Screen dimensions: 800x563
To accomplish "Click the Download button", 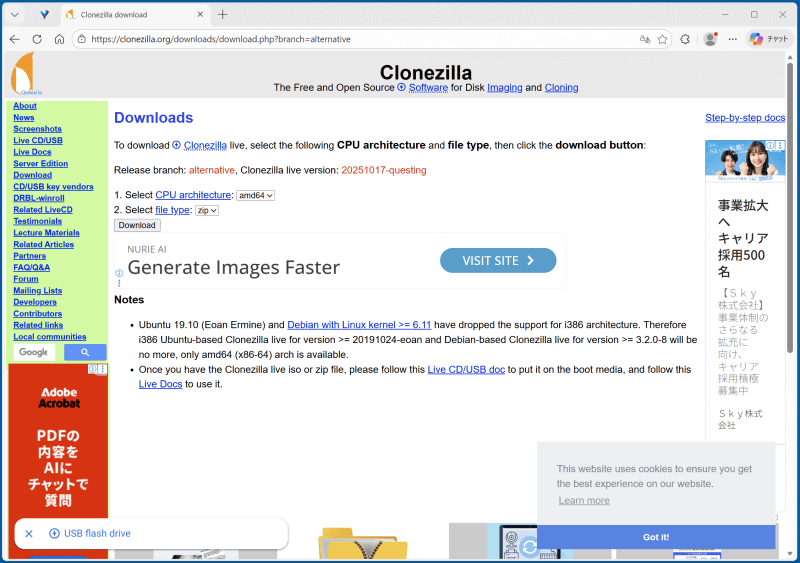I will coord(137,225).
